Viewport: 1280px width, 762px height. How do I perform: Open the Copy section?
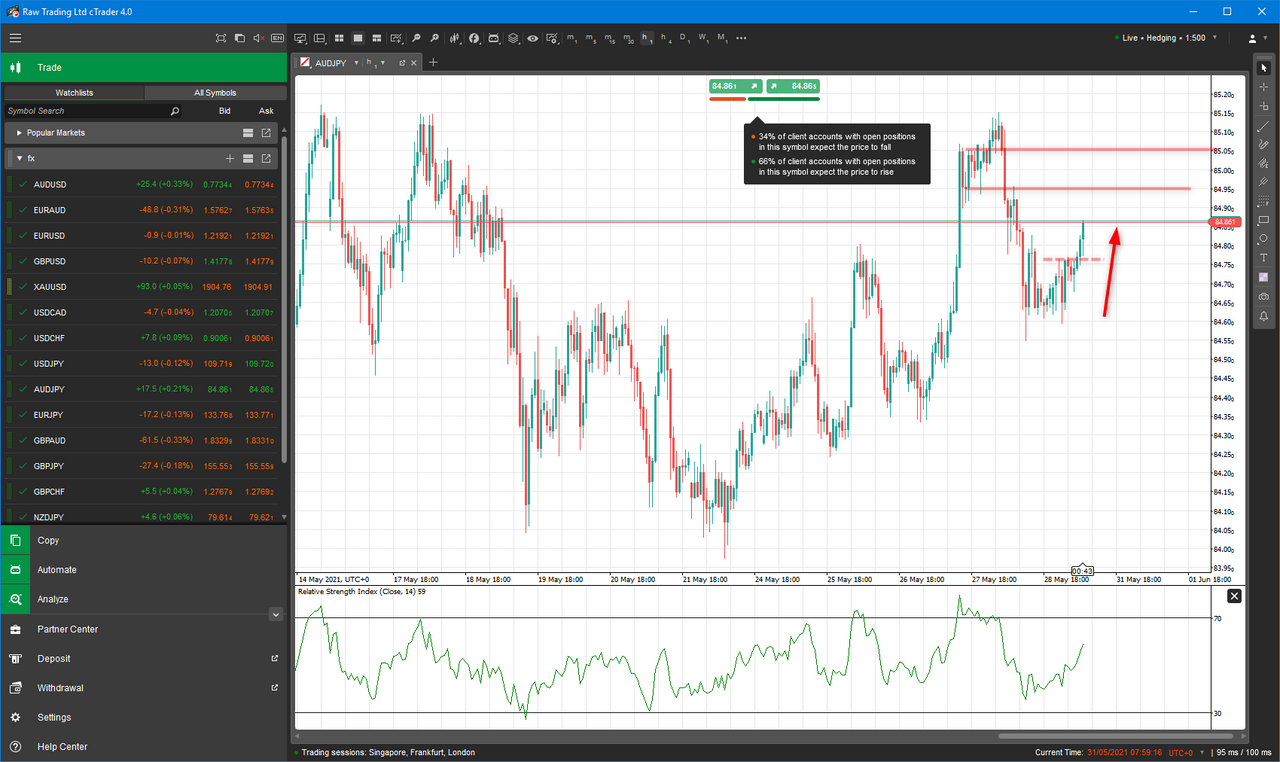click(x=144, y=540)
